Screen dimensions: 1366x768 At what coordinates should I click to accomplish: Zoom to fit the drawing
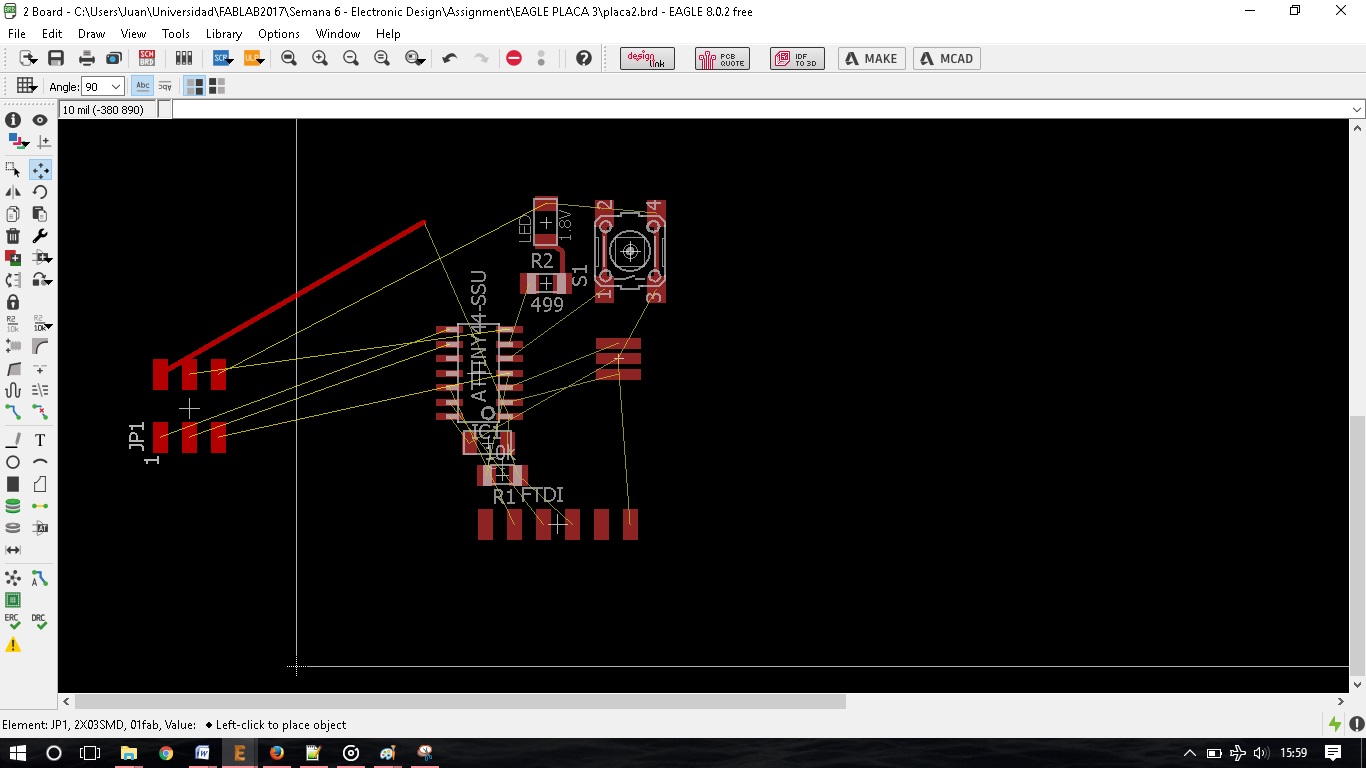click(x=289, y=58)
